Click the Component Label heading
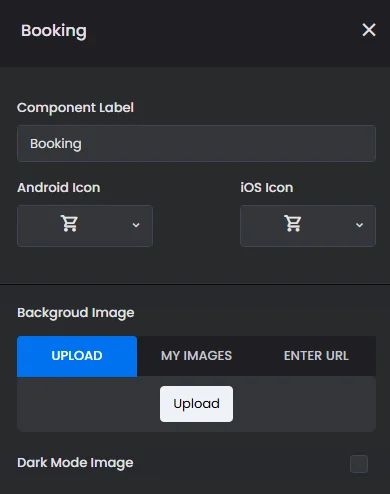This screenshot has width=390, height=494. coord(75,108)
